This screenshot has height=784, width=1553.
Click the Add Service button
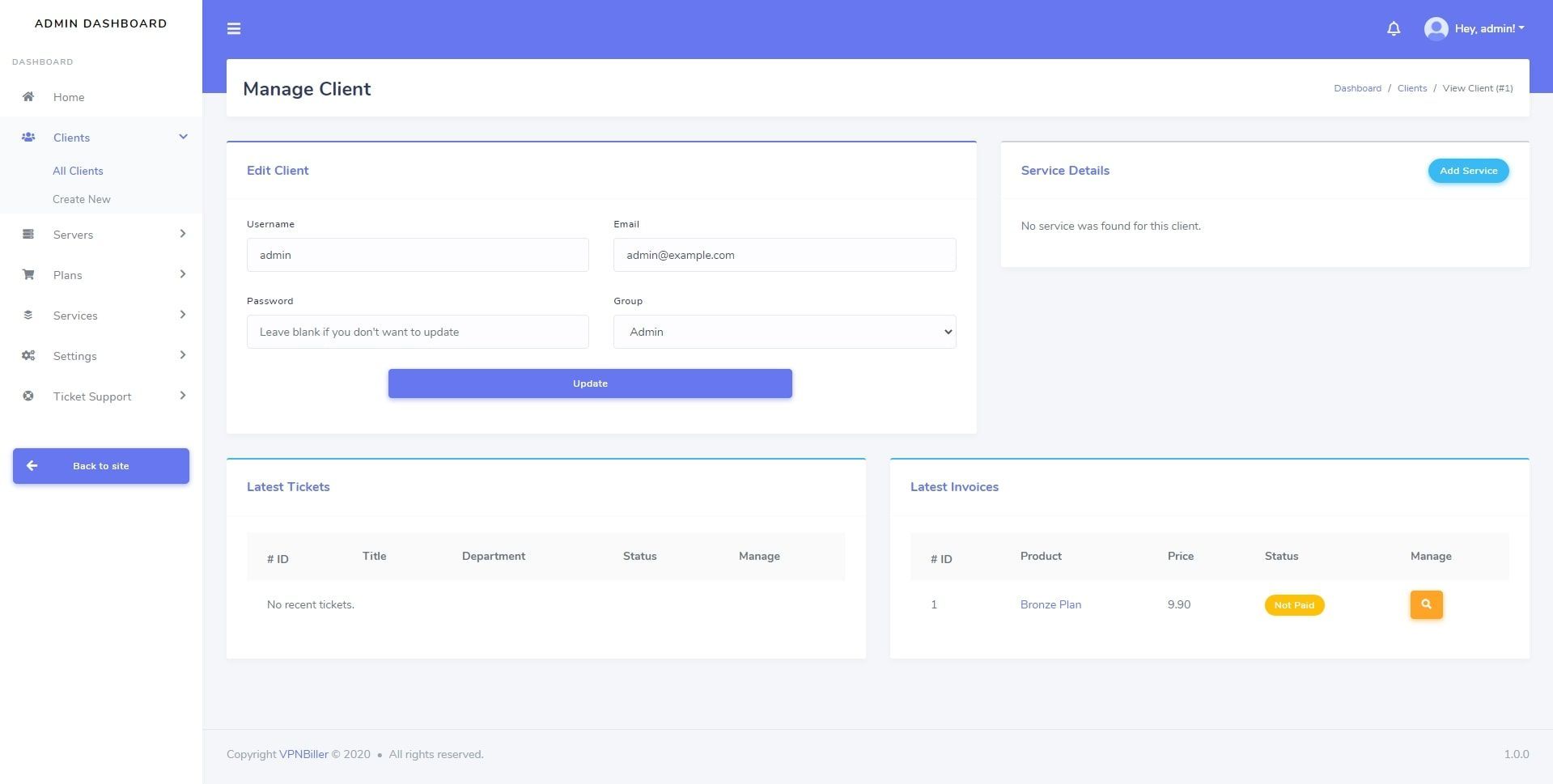1468,171
